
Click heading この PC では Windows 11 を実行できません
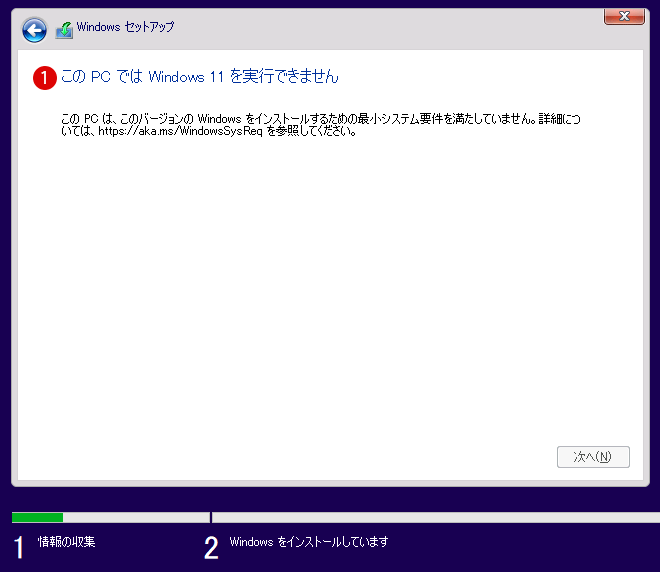200,77
